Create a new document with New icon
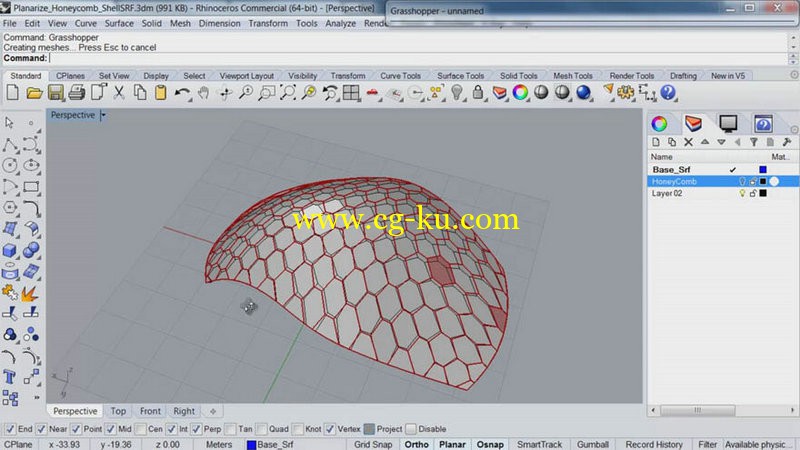This screenshot has width=800, height=450. pyautogui.click(x=13, y=93)
